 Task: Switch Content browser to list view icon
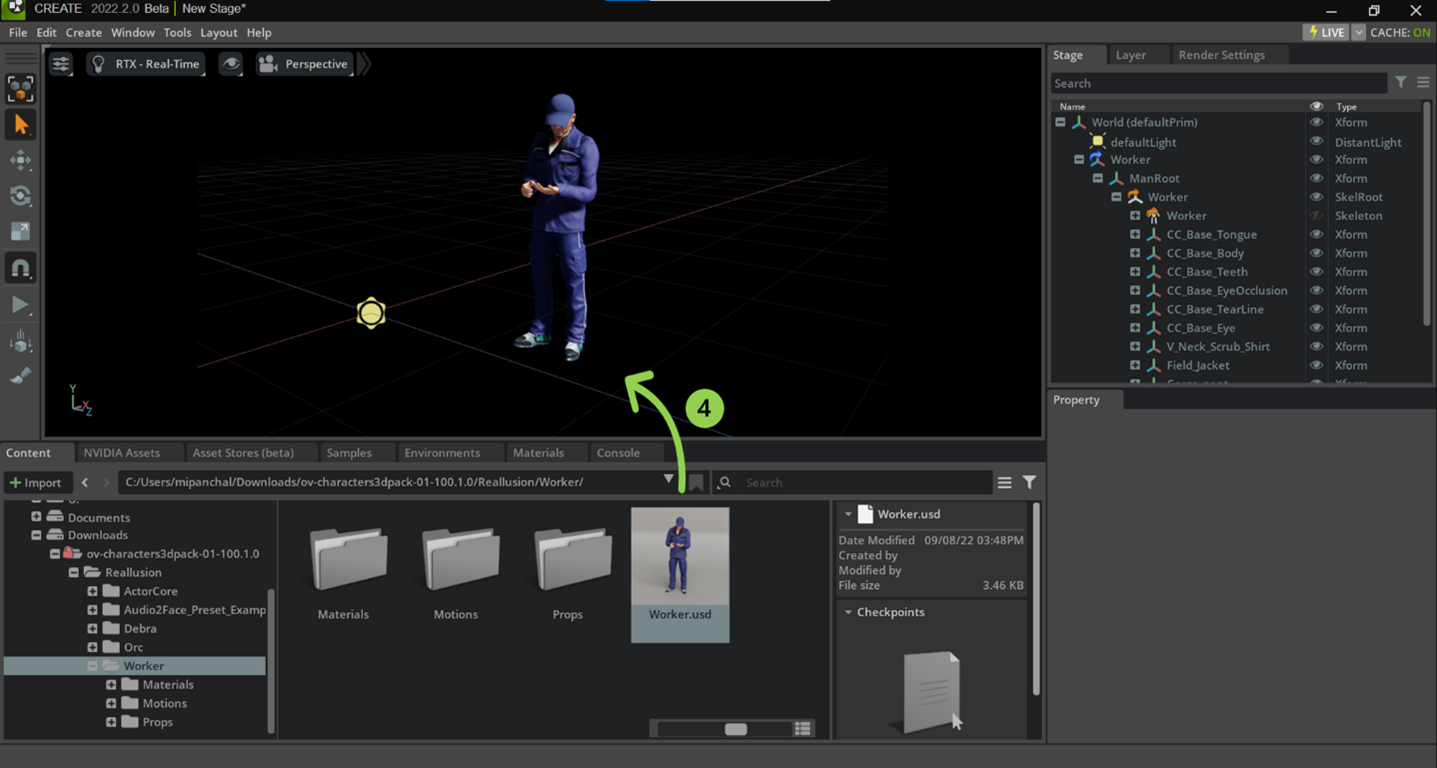(x=802, y=729)
